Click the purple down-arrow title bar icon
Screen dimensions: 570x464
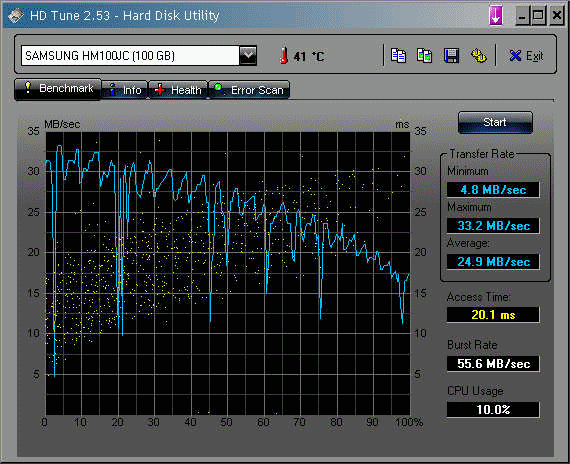coord(496,15)
